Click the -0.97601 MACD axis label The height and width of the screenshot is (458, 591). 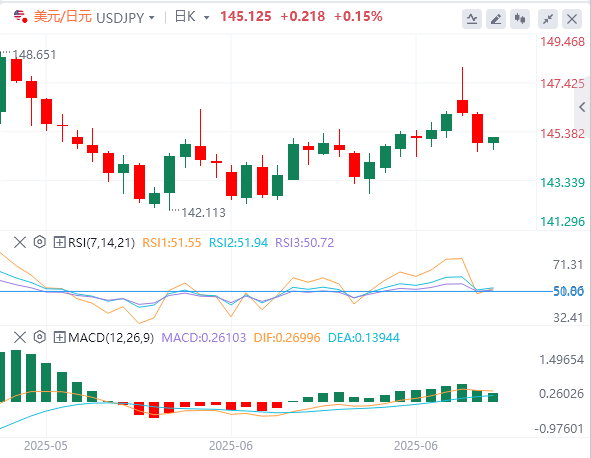pyautogui.click(x=559, y=429)
